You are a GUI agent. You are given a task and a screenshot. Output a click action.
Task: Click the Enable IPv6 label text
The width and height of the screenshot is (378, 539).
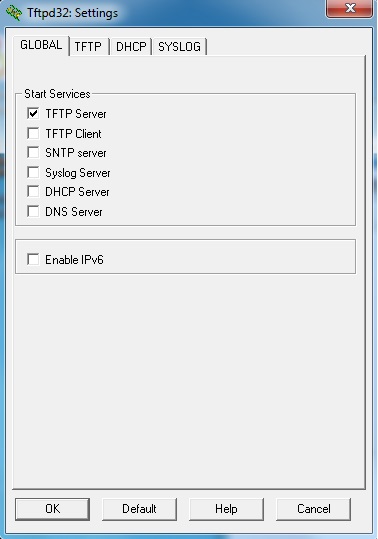pos(74,260)
